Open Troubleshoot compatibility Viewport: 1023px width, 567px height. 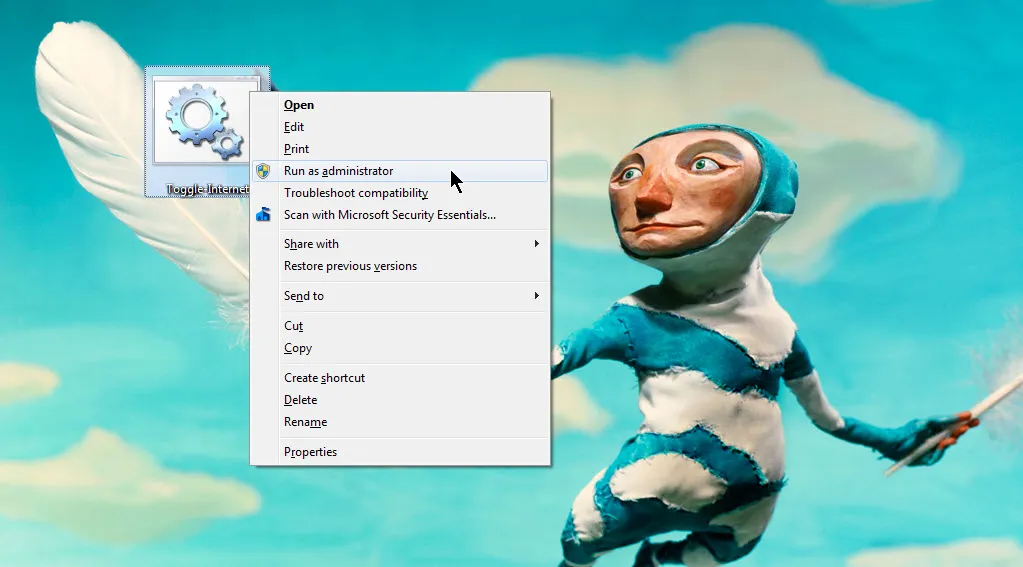tap(356, 193)
